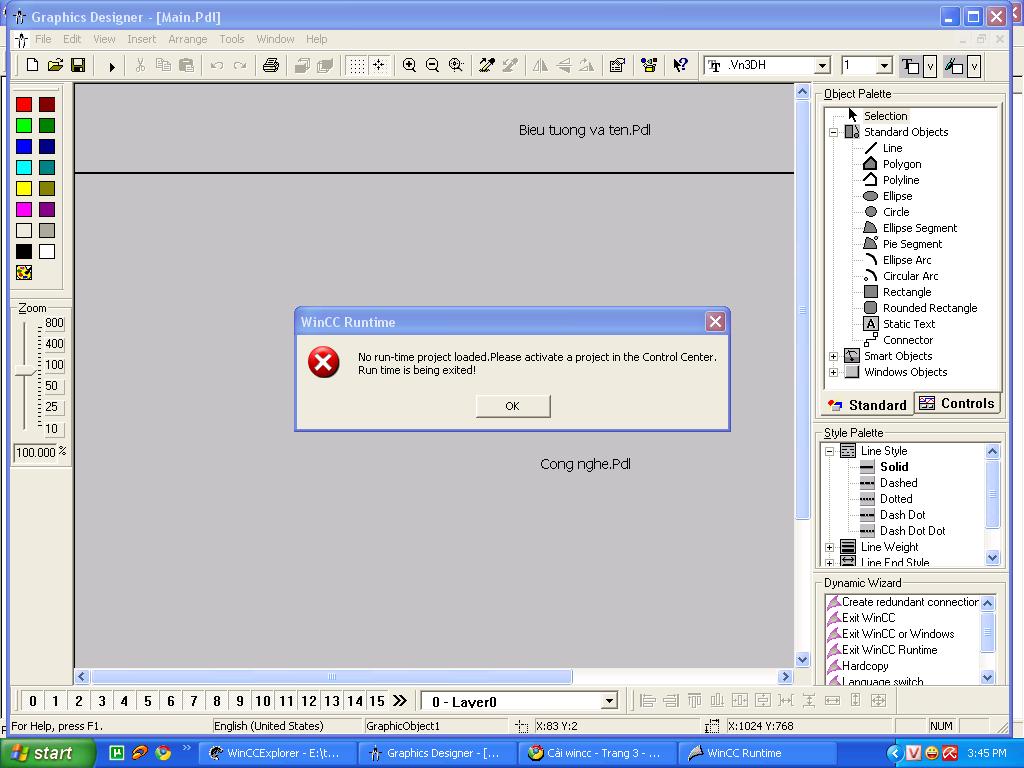Viewport: 1024px width, 768px height.
Task: Select the Static Text object
Action: coord(908,324)
